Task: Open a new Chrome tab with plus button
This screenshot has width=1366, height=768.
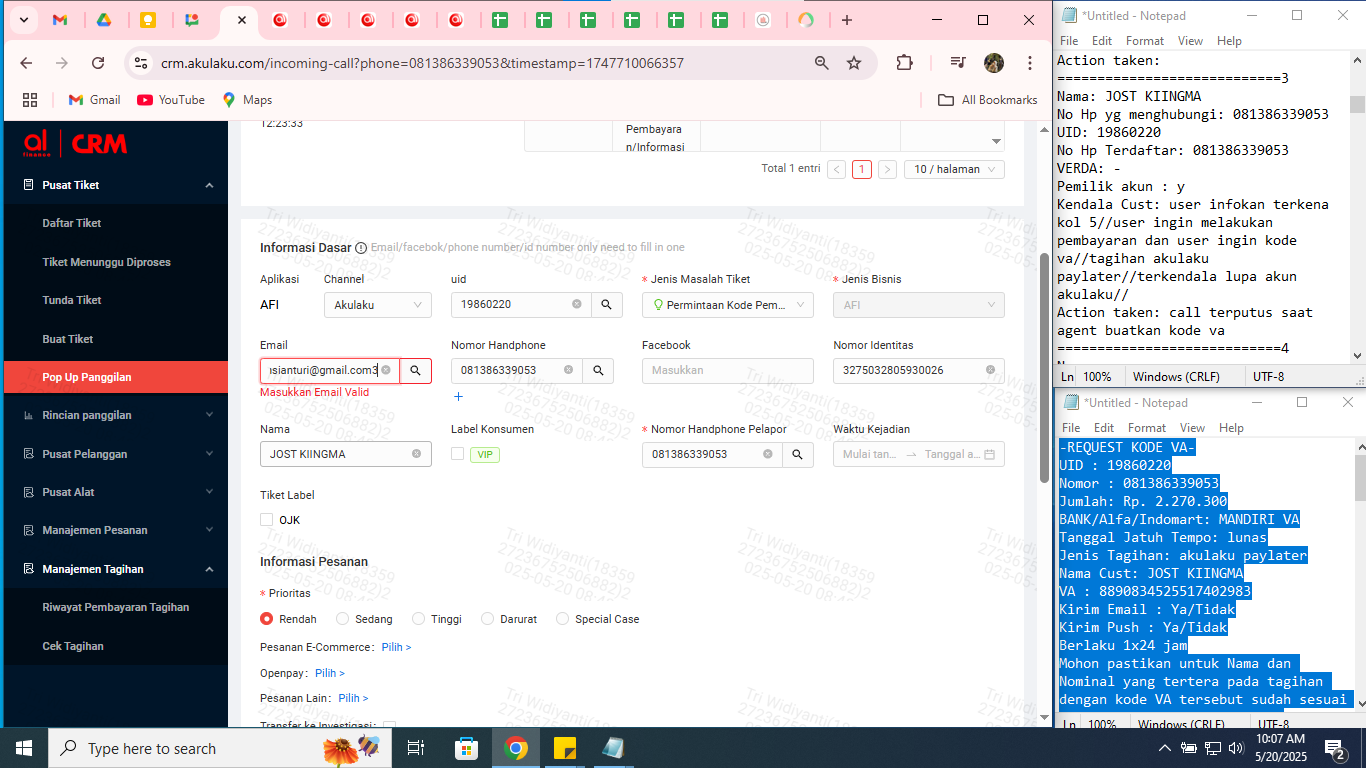Action: 847,20
